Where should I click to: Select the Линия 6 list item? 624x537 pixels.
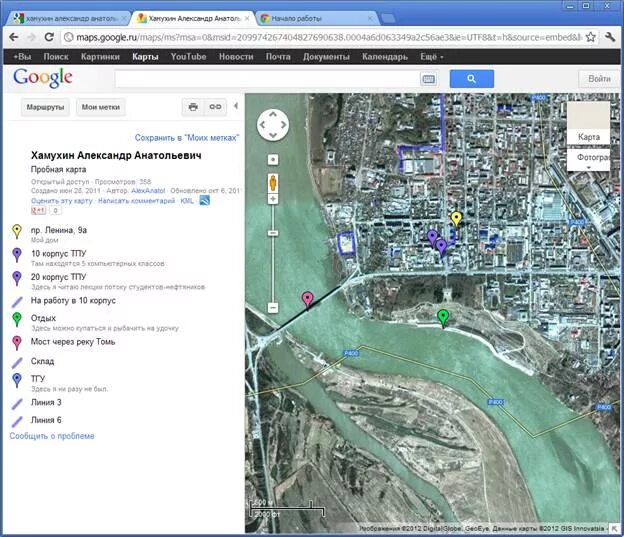click(46, 420)
